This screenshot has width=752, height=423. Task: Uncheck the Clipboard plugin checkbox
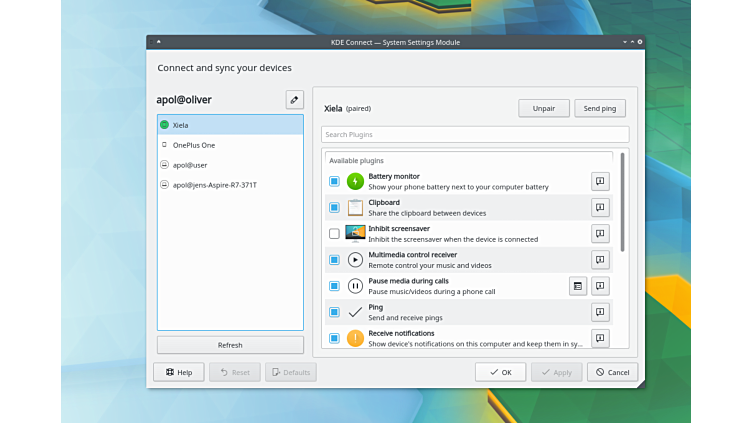tap(335, 207)
